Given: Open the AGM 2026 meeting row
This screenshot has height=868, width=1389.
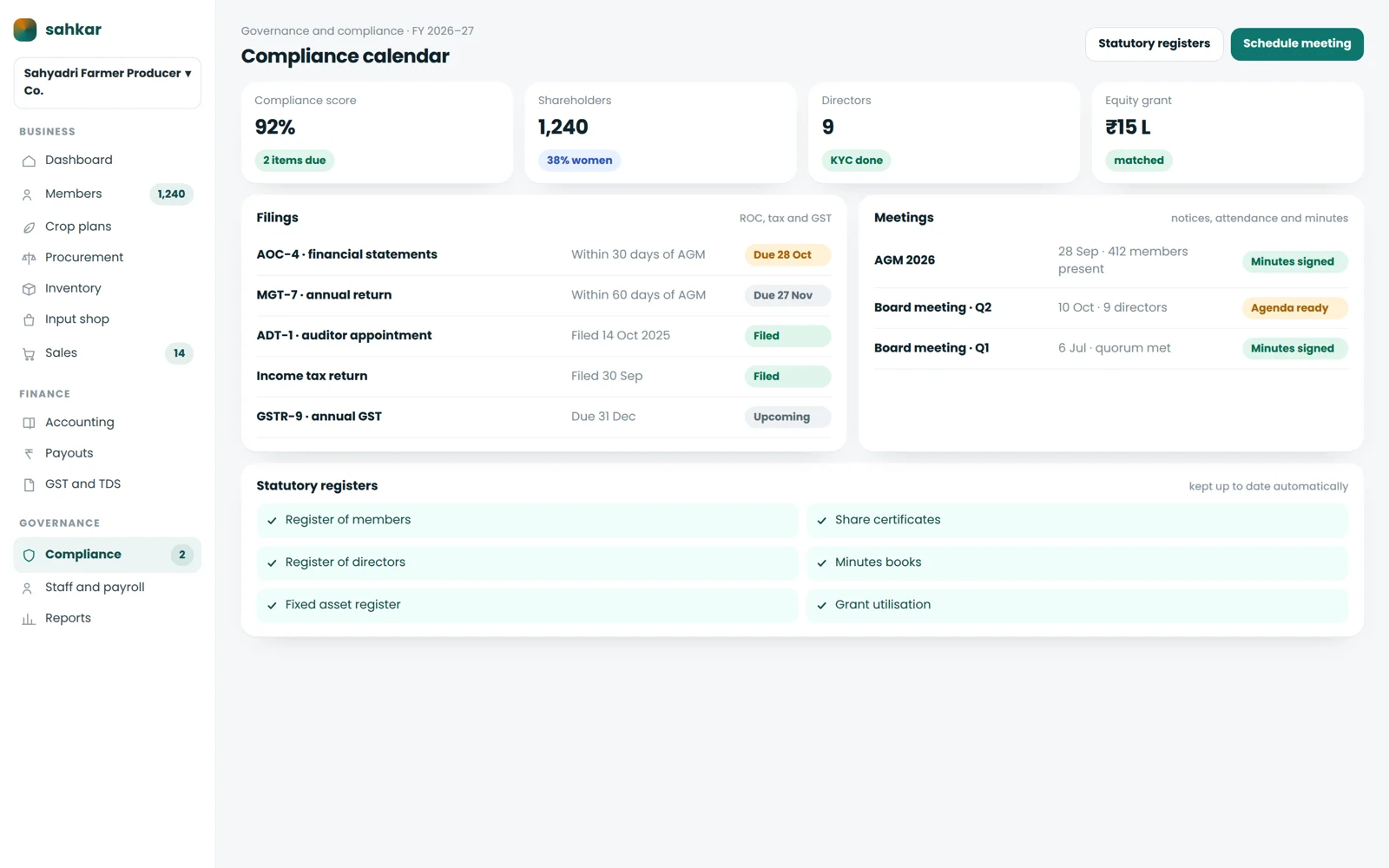Looking at the screenshot, I should click(x=1110, y=260).
